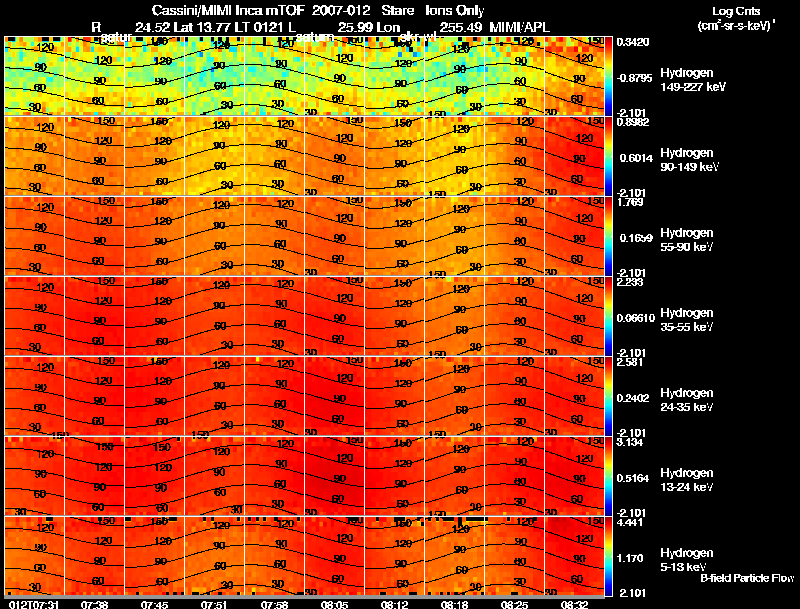
Task: Click the time axis label 08:25
Action: coord(514,604)
